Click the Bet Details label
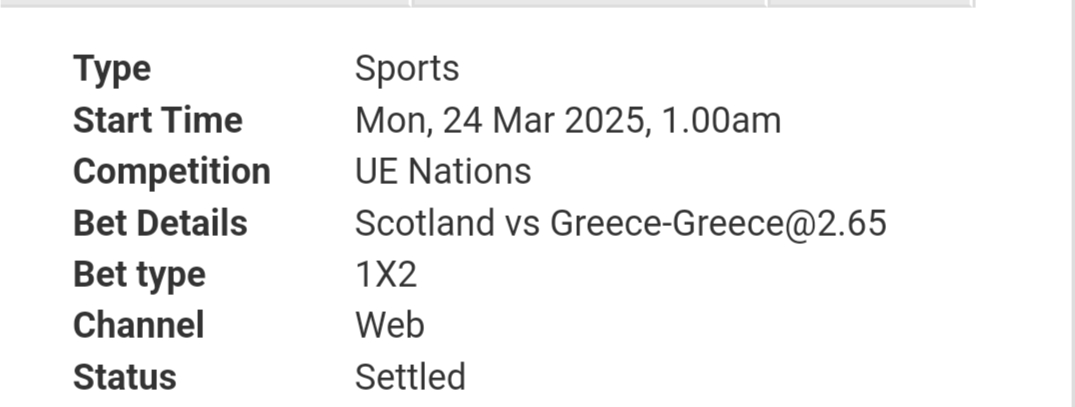 coord(160,223)
